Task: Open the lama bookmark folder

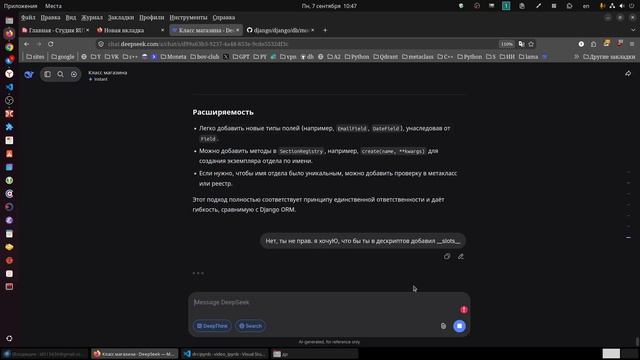Action: point(528,57)
